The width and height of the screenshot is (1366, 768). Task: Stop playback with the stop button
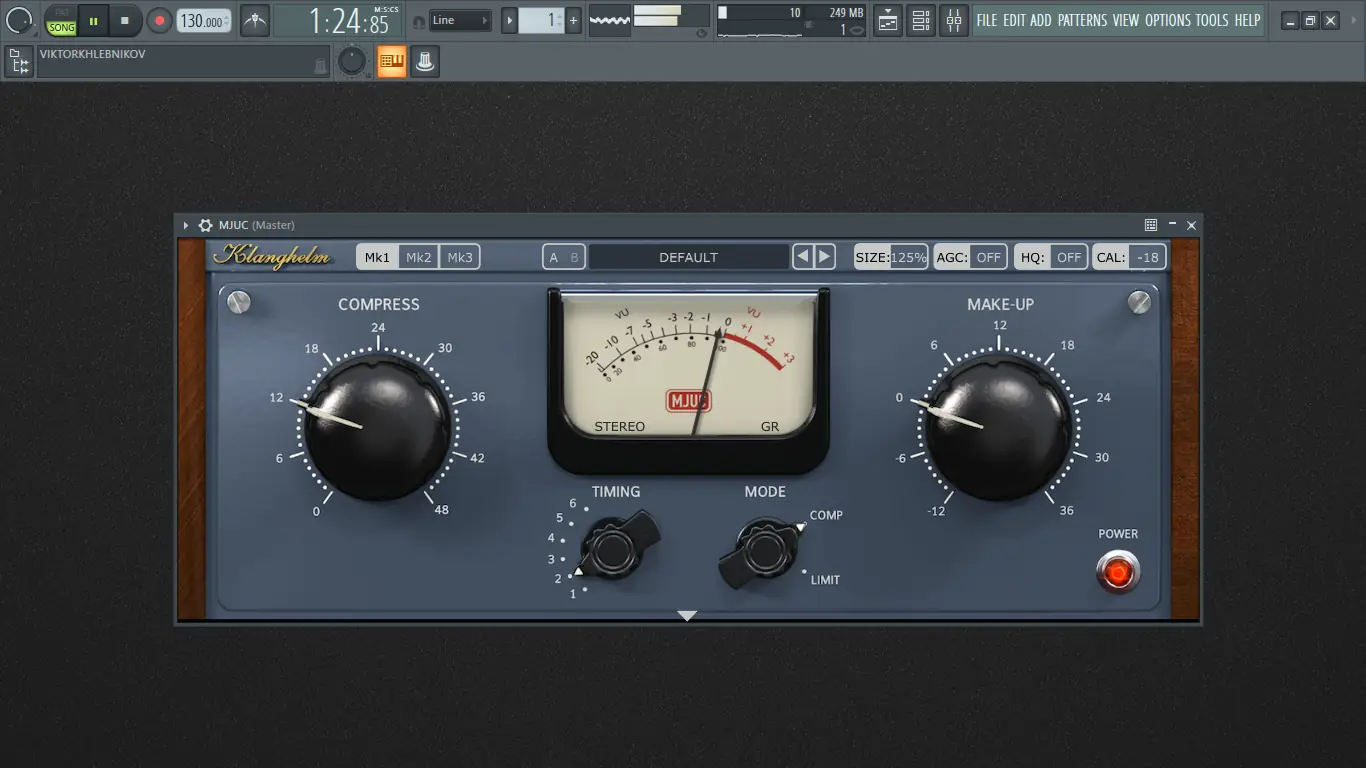coord(125,20)
